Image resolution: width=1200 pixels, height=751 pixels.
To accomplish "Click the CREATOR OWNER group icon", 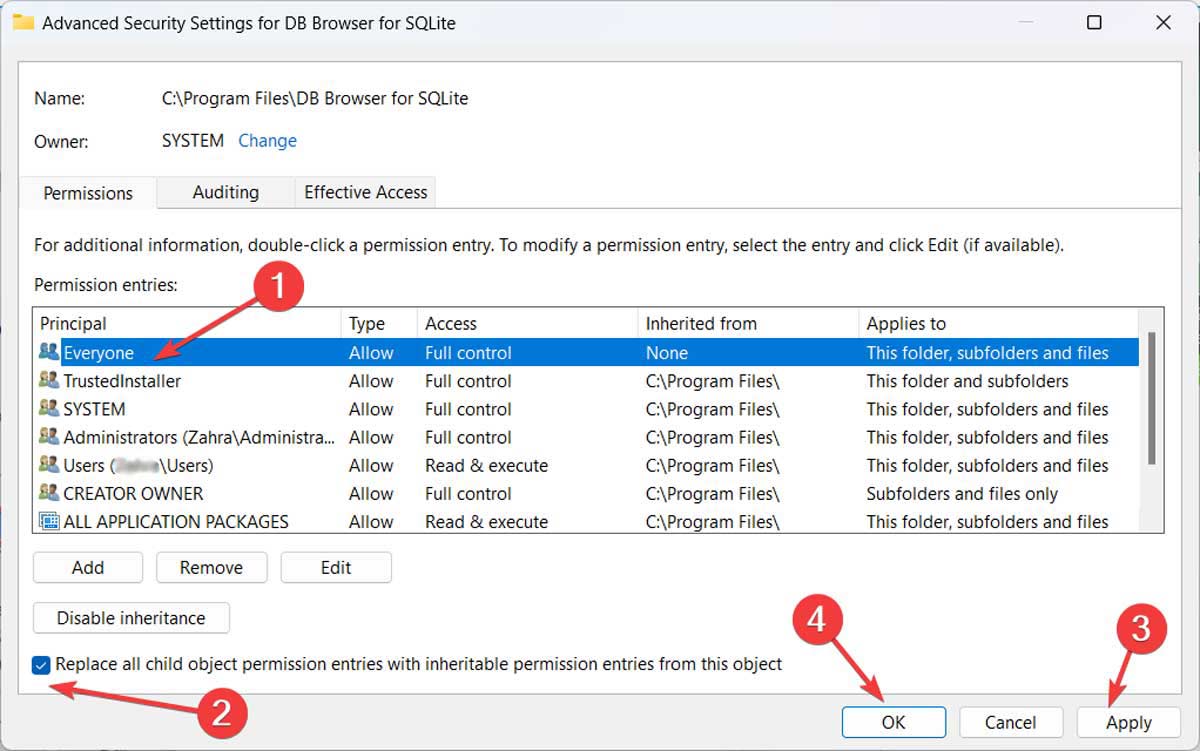I will pos(49,493).
